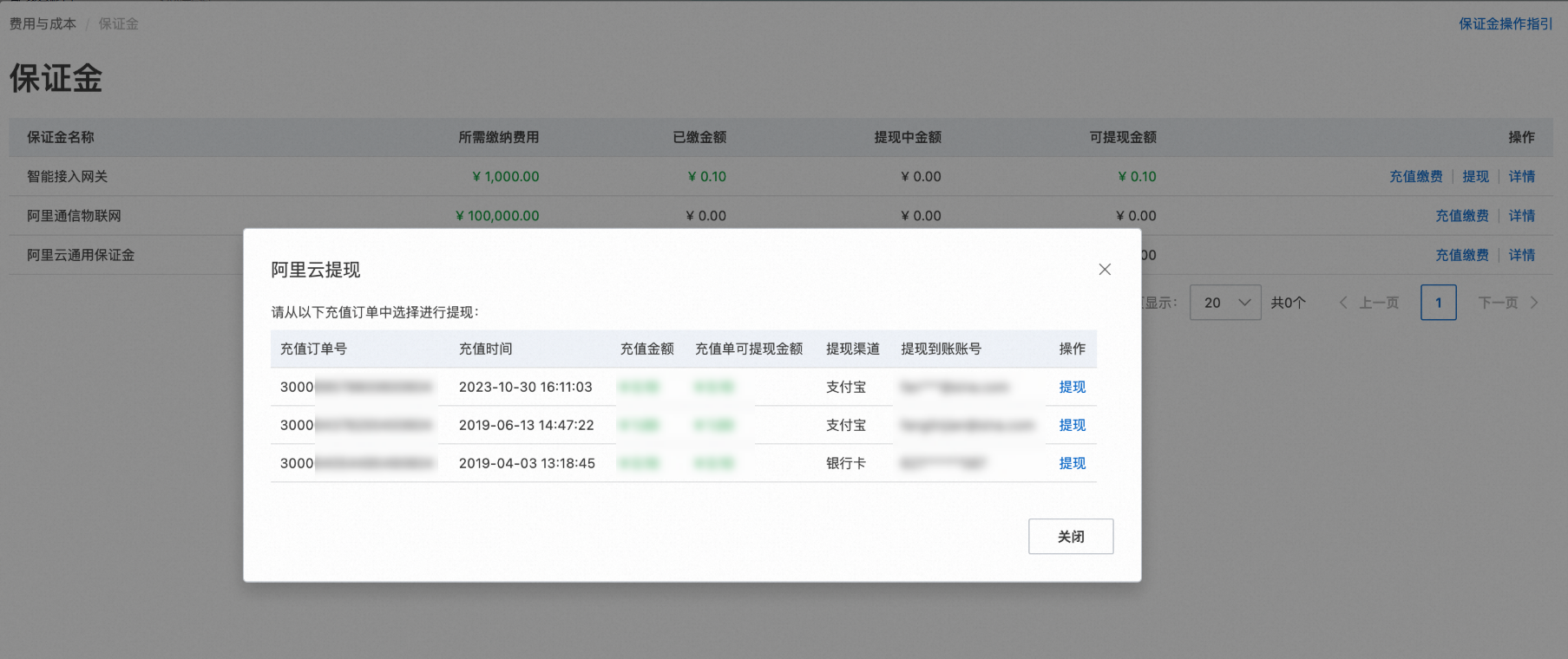Click the 关闭 button in the dialog
This screenshot has width=1568, height=659.
coord(1071,537)
